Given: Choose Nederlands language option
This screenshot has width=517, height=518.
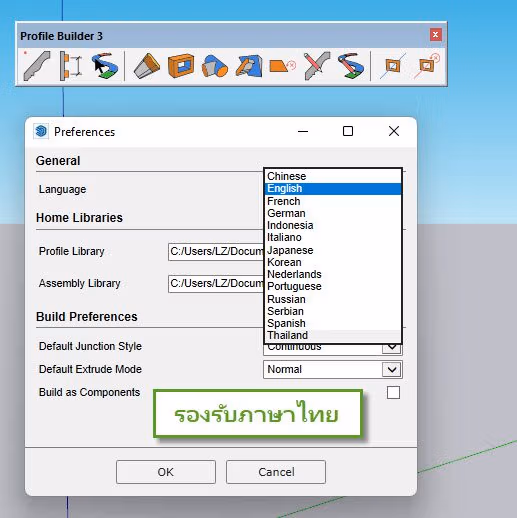Looking at the screenshot, I should point(333,274).
